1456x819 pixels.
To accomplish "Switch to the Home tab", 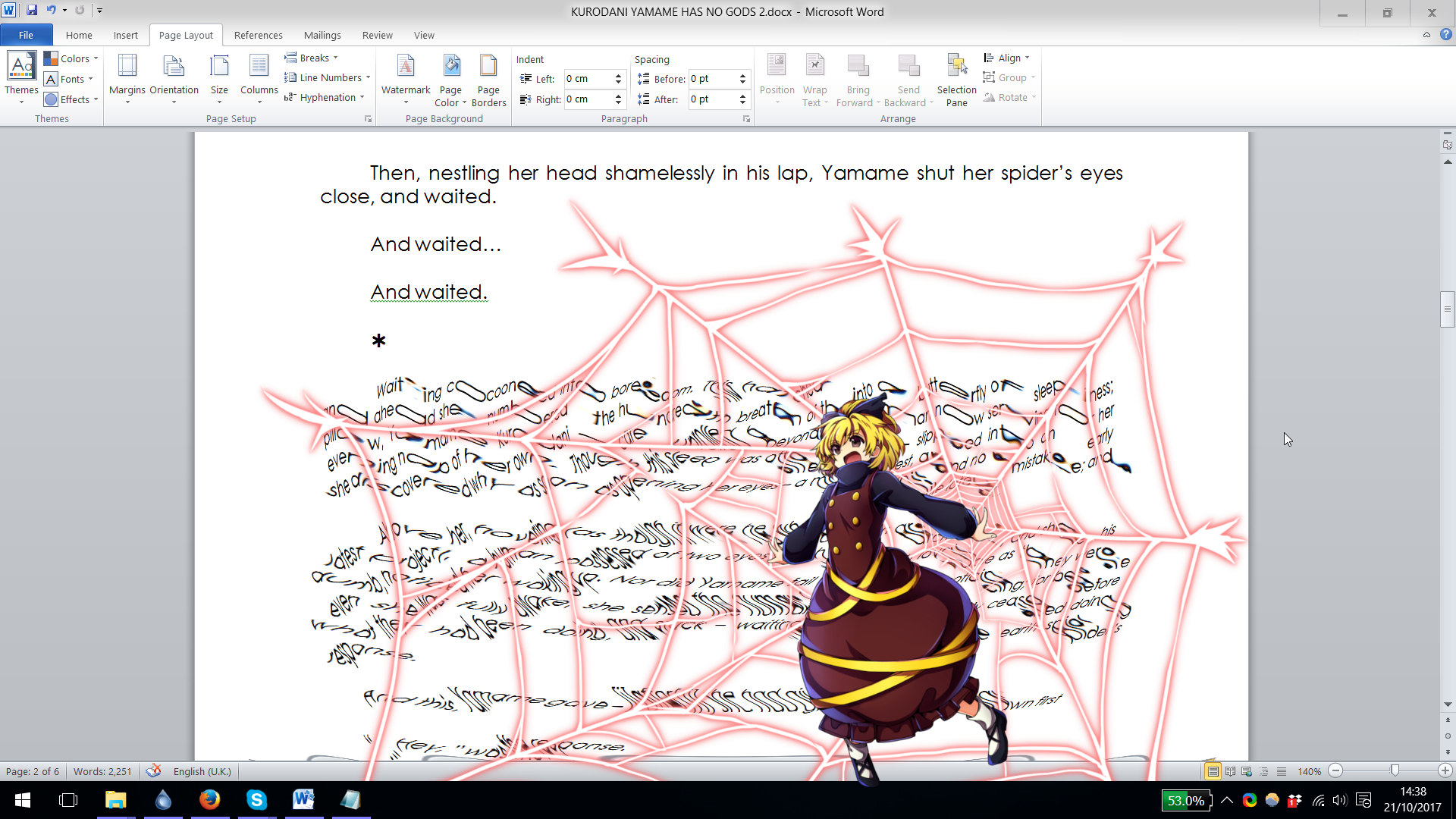I will tap(79, 35).
